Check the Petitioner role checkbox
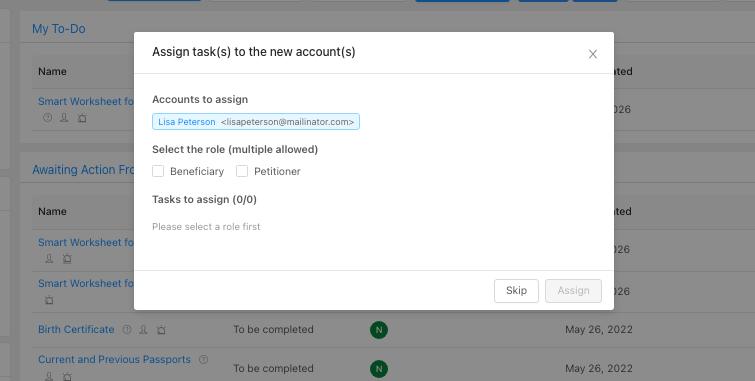The width and height of the screenshot is (755, 381). 242,171
